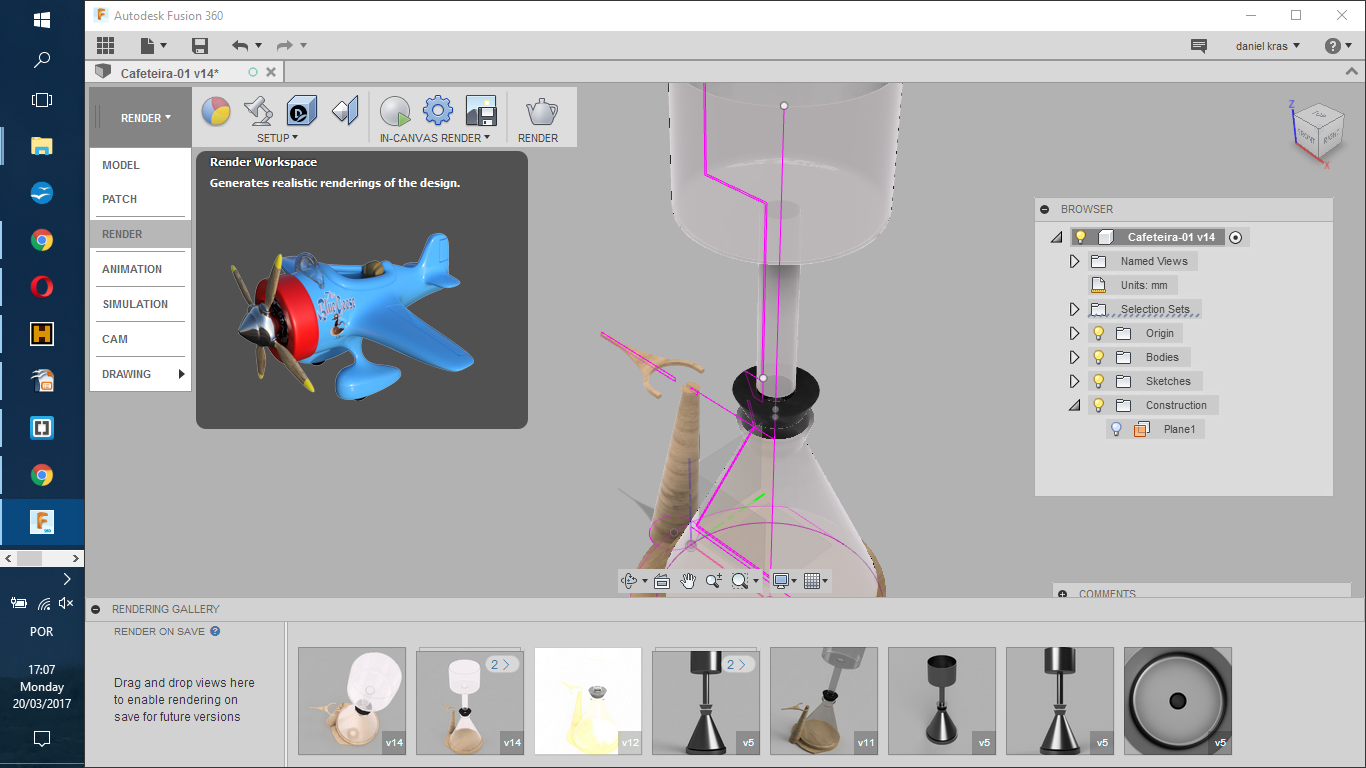The width and height of the screenshot is (1366, 768).
Task: Show Plane1 using its lightbulb
Action: 1117,429
